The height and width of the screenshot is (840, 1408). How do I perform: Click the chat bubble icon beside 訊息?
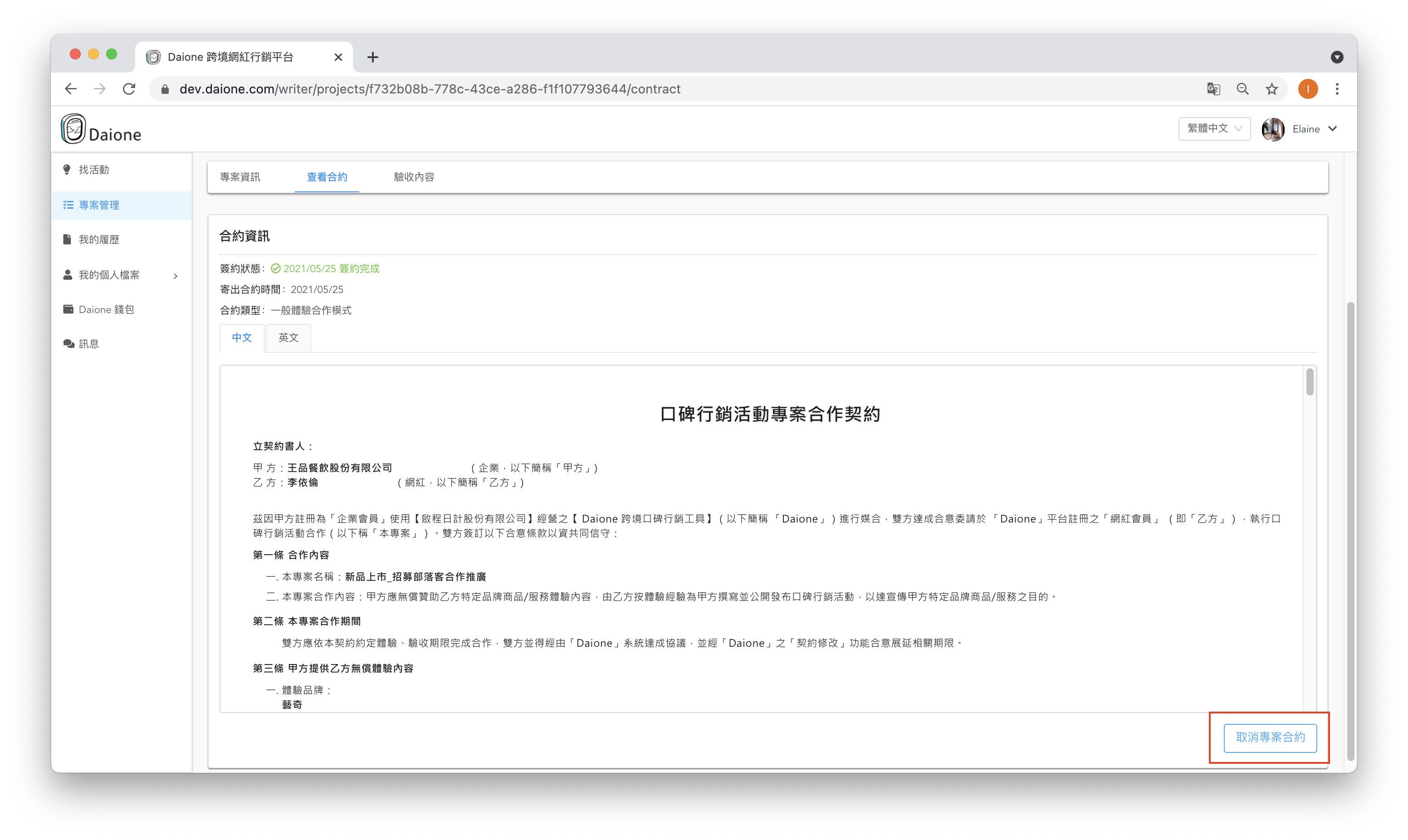click(69, 344)
